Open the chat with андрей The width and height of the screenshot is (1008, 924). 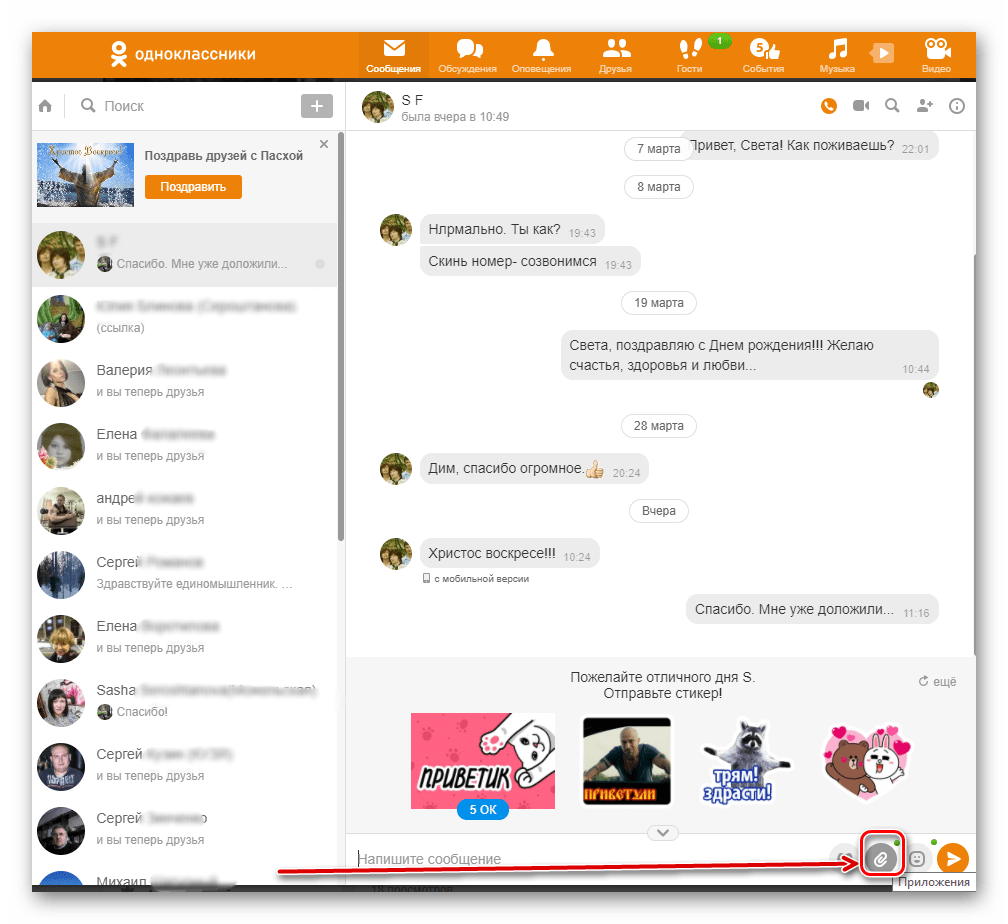pyautogui.click(x=184, y=511)
